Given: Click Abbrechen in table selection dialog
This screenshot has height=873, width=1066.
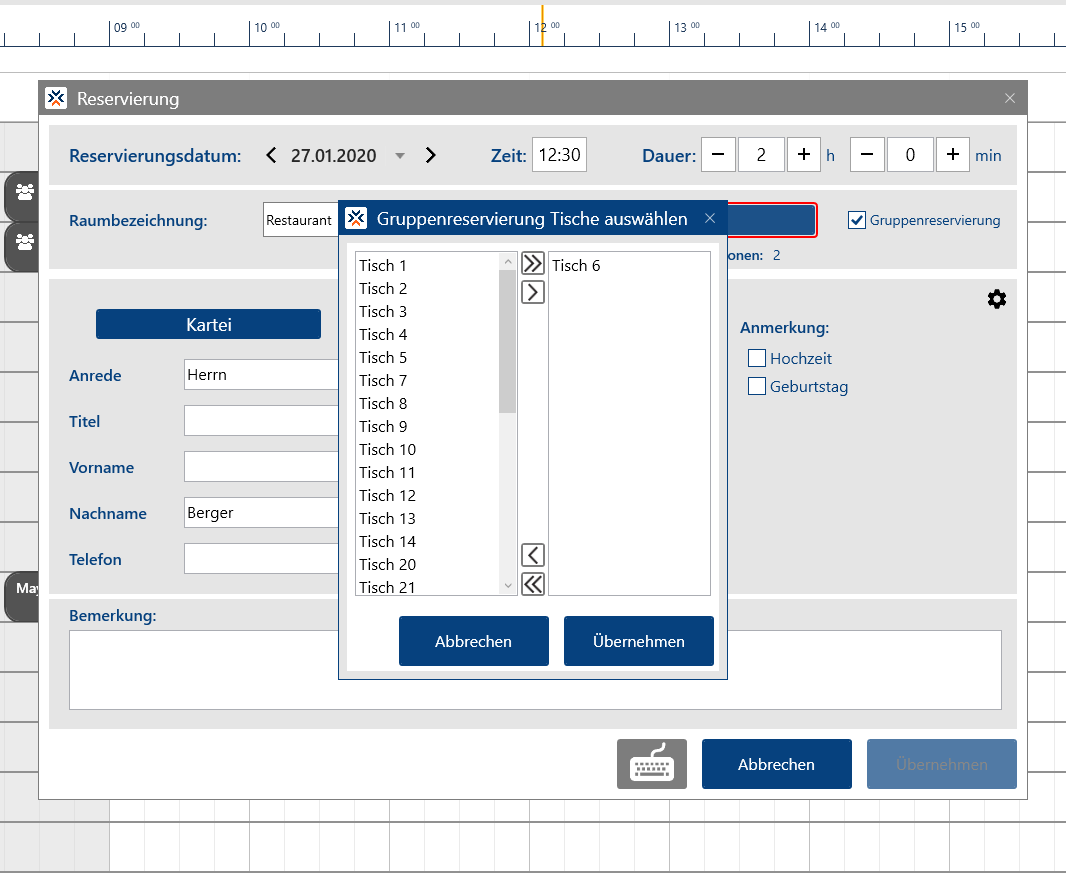Looking at the screenshot, I should (473, 641).
